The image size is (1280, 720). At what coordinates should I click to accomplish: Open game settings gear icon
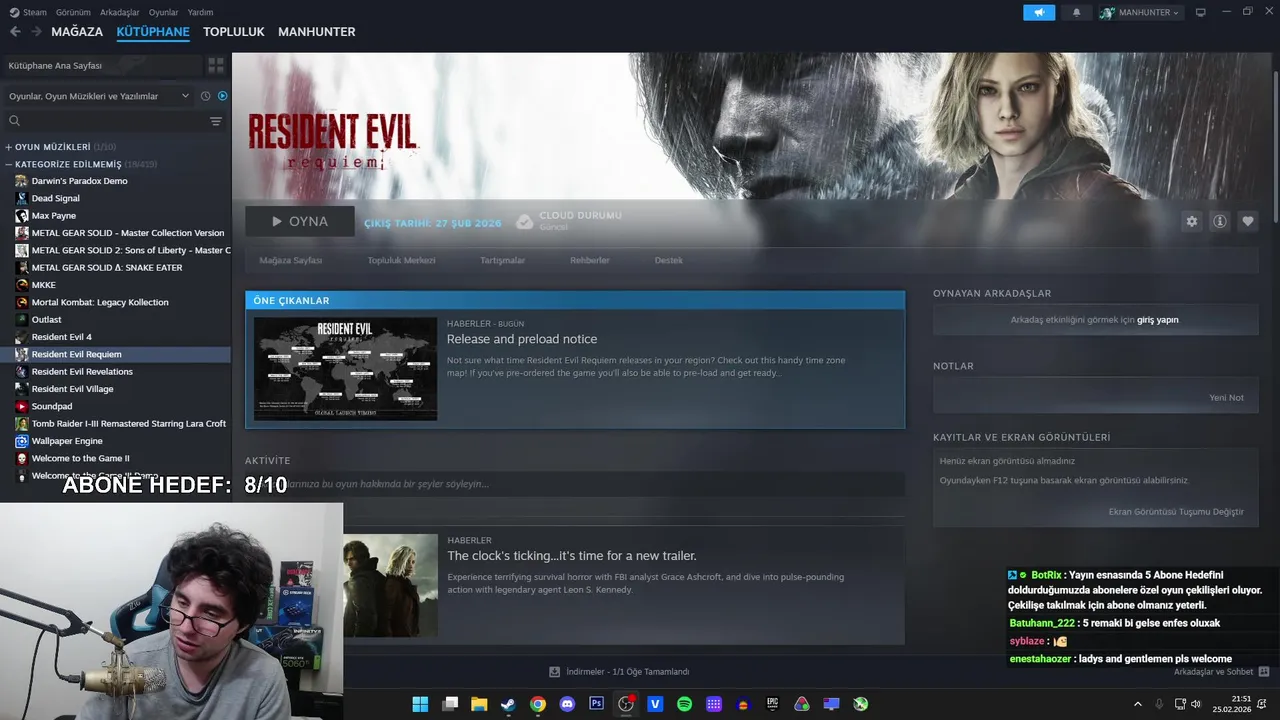1191,222
